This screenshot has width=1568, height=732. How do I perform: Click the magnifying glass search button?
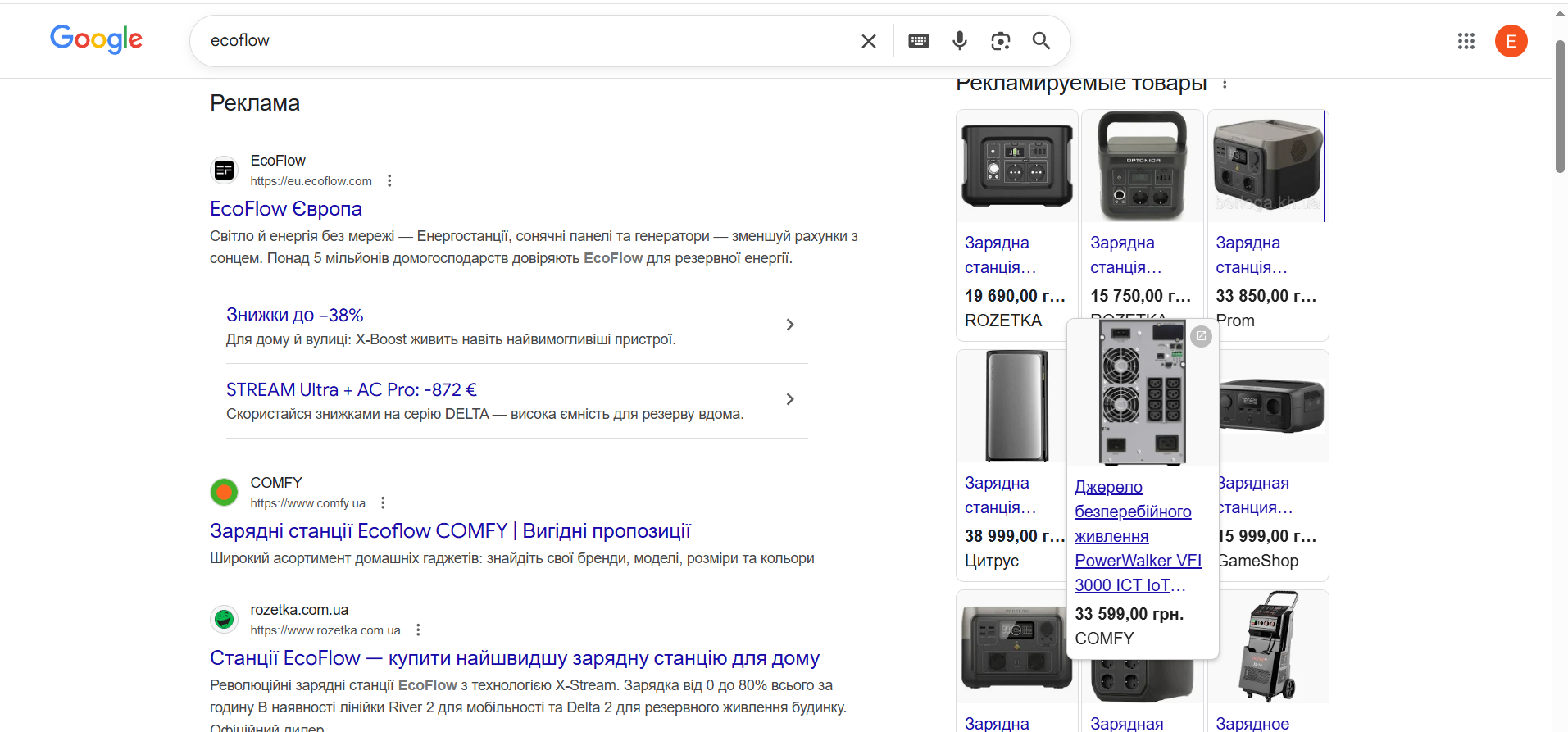[1041, 41]
